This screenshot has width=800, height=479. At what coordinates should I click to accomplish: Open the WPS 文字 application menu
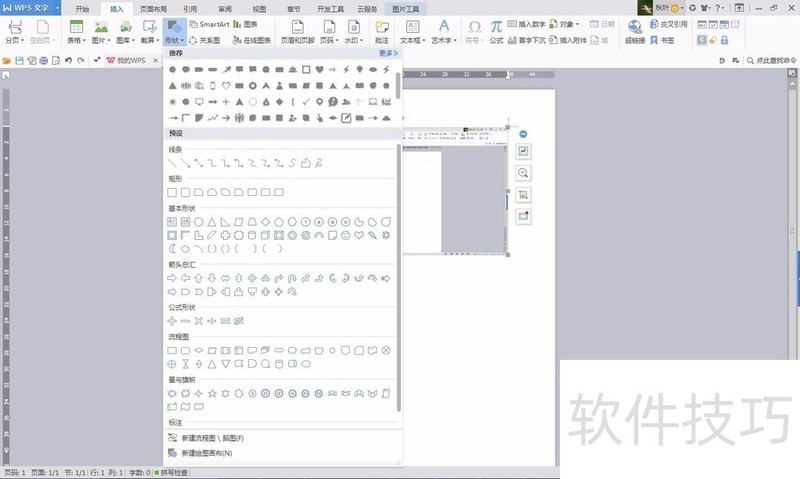pyautogui.click(x=30, y=8)
